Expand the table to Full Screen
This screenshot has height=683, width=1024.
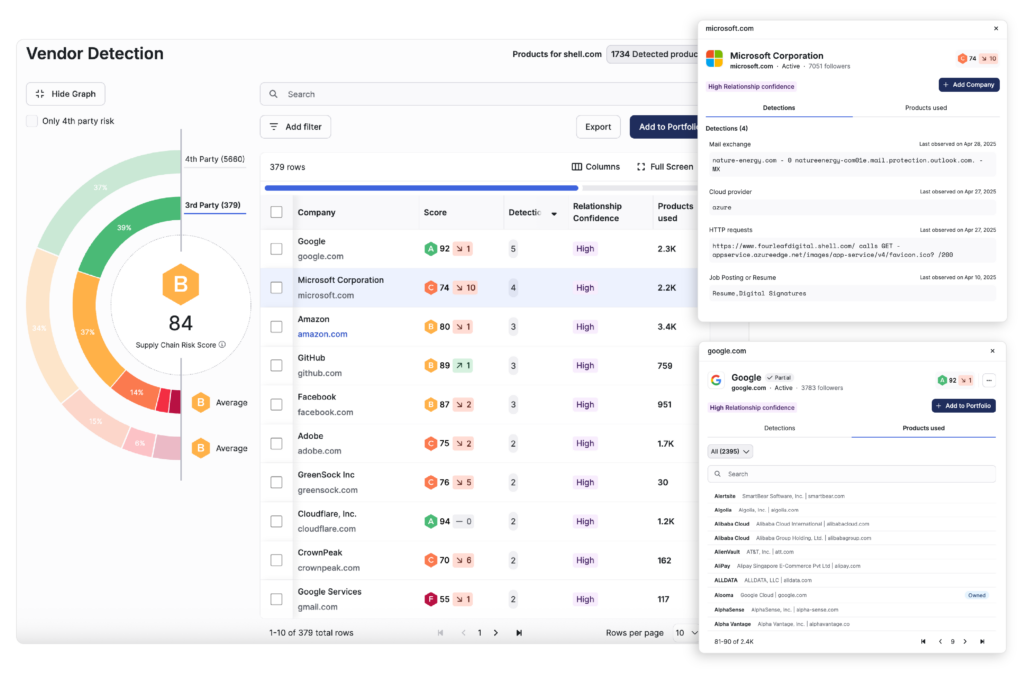[665, 167]
